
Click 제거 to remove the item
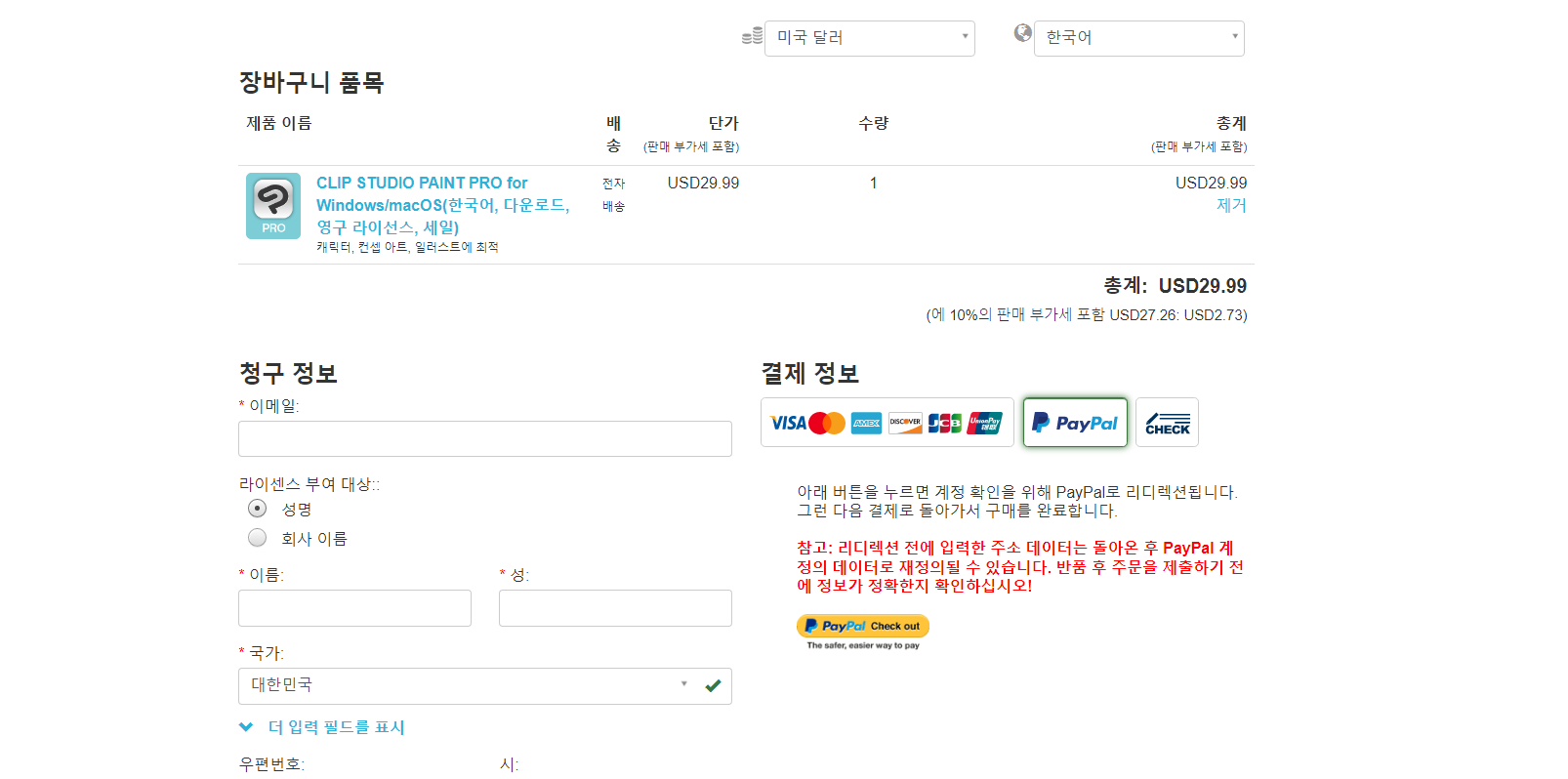coord(1231,205)
